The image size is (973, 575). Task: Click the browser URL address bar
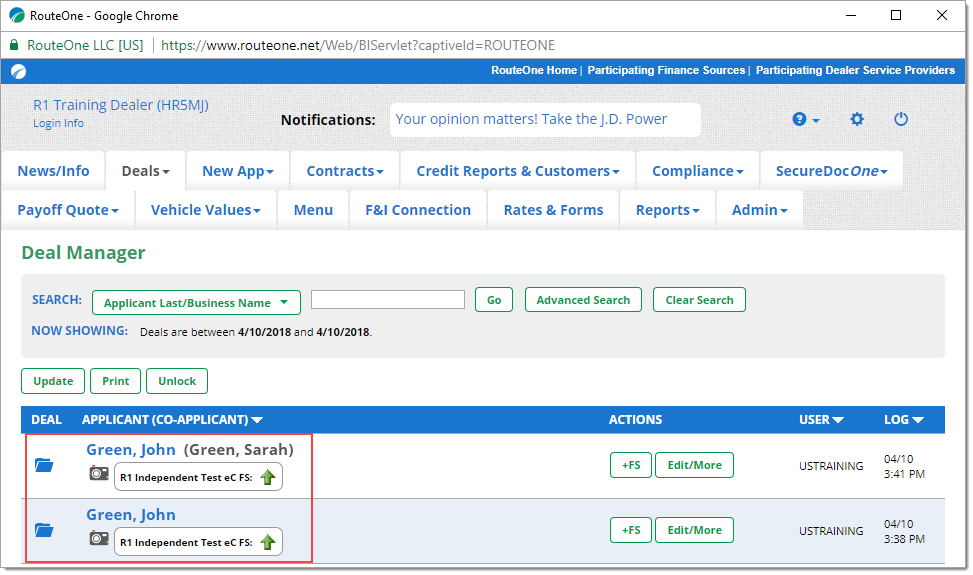pos(357,45)
